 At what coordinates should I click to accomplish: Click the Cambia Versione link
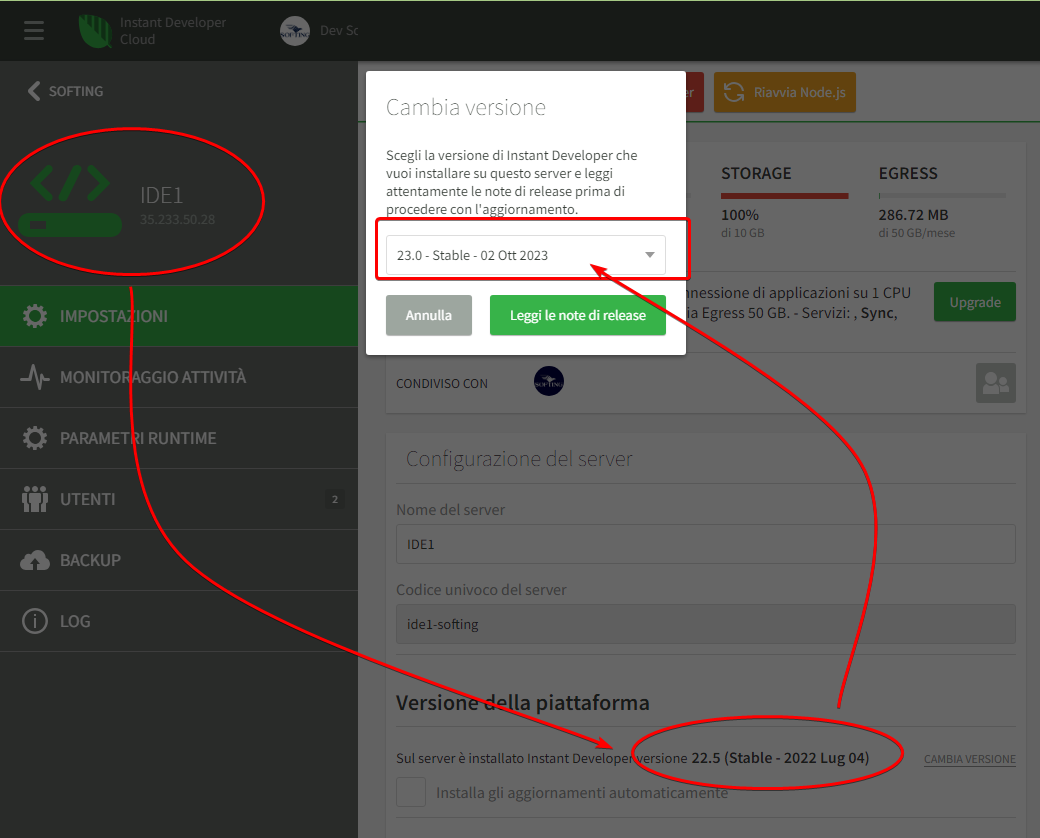(x=969, y=759)
